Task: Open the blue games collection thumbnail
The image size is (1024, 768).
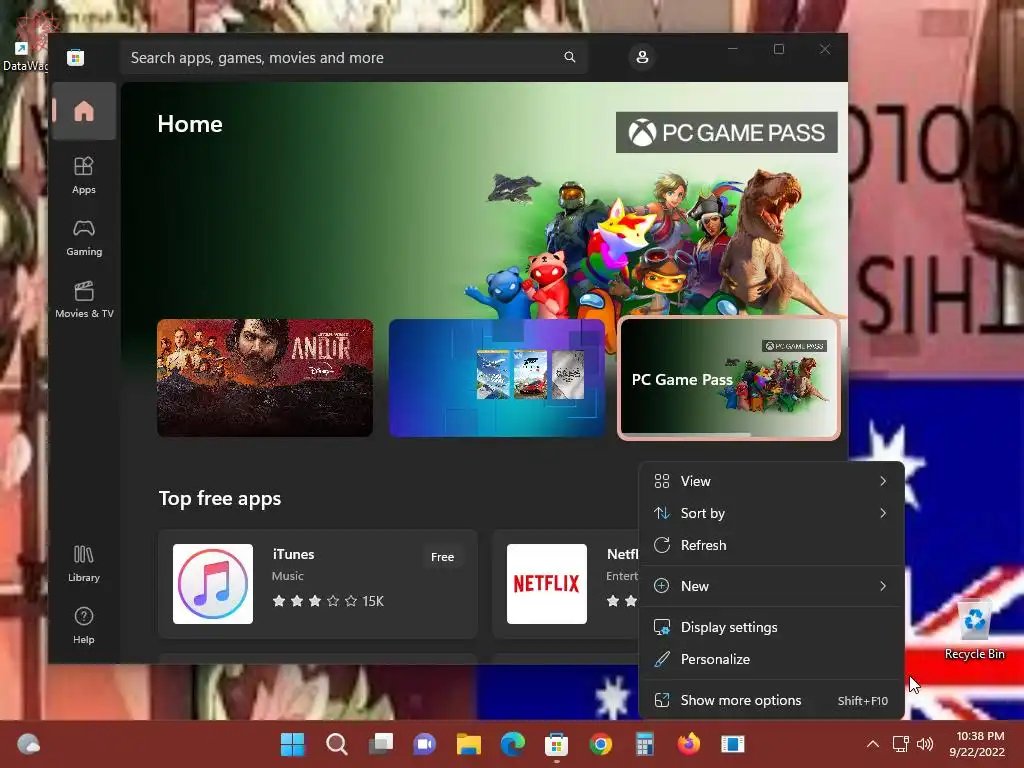Action: point(496,377)
